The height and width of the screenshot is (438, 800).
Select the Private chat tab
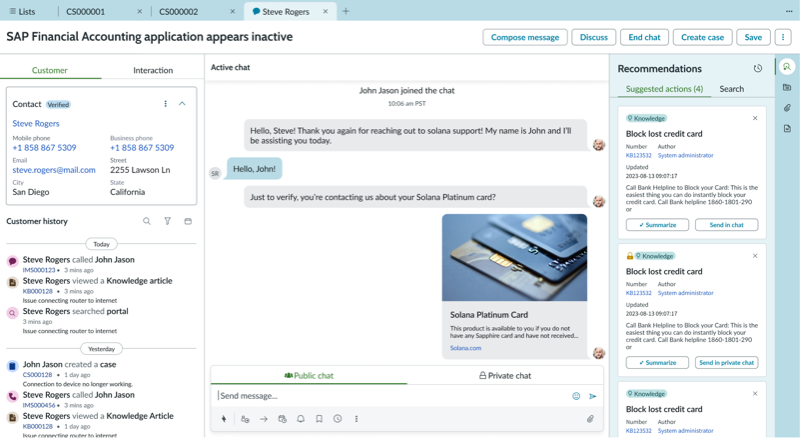point(505,376)
